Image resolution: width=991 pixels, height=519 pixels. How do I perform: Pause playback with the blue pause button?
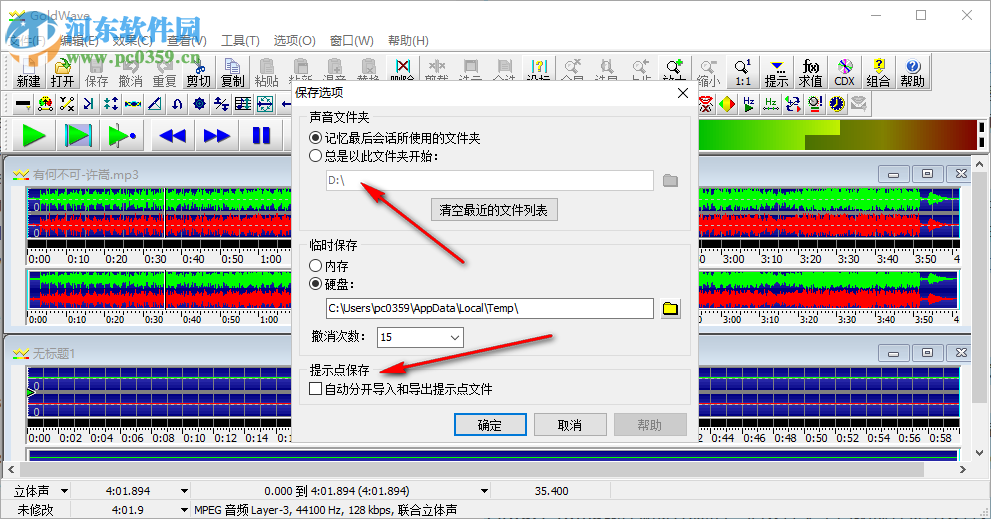(x=261, y=135)
